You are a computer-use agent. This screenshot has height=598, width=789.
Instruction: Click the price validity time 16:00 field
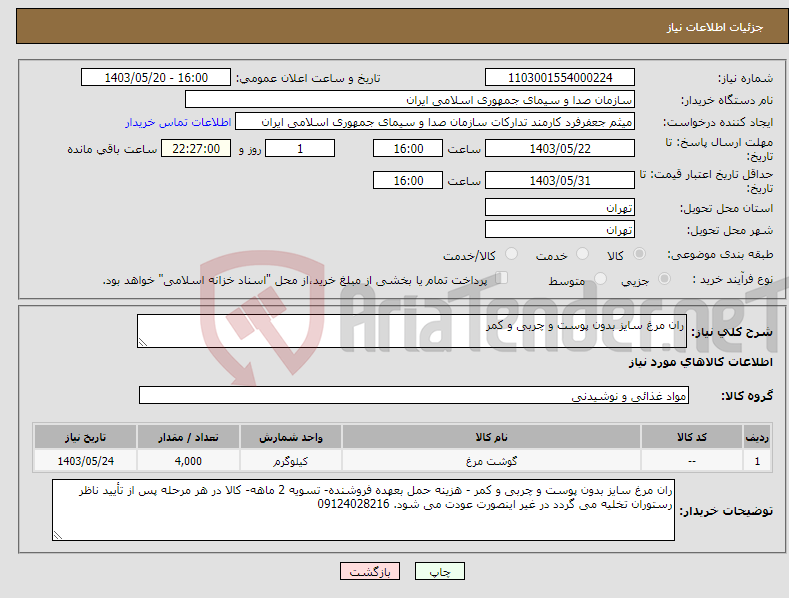[x=408, y=180]
